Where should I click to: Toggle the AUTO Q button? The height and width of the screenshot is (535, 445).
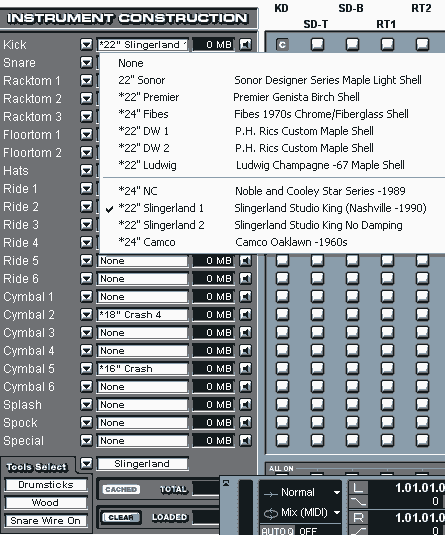coord(277,531)
